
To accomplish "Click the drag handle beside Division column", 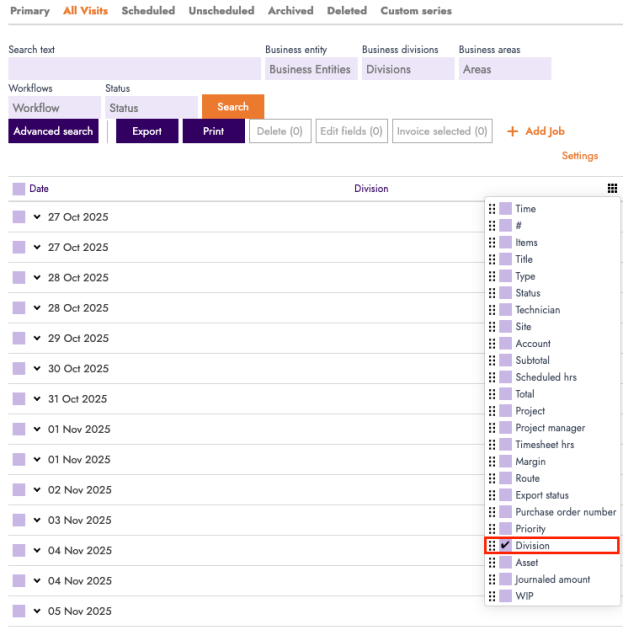I will pyautogui.click(x=492, y=546).
